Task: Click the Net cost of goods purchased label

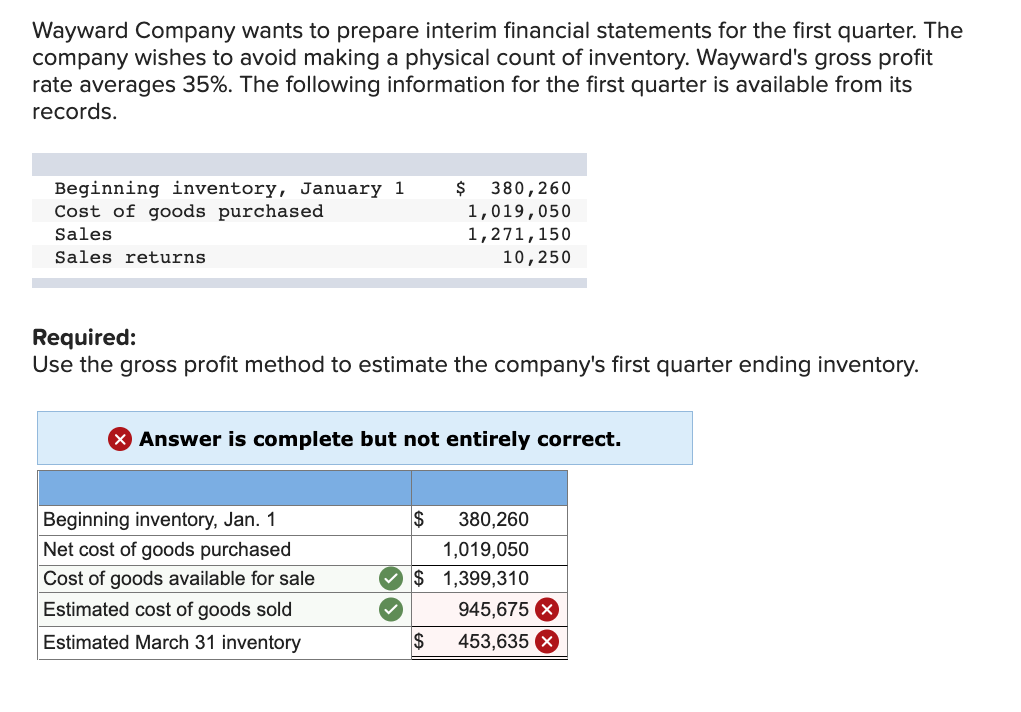Action: (167, 550)
